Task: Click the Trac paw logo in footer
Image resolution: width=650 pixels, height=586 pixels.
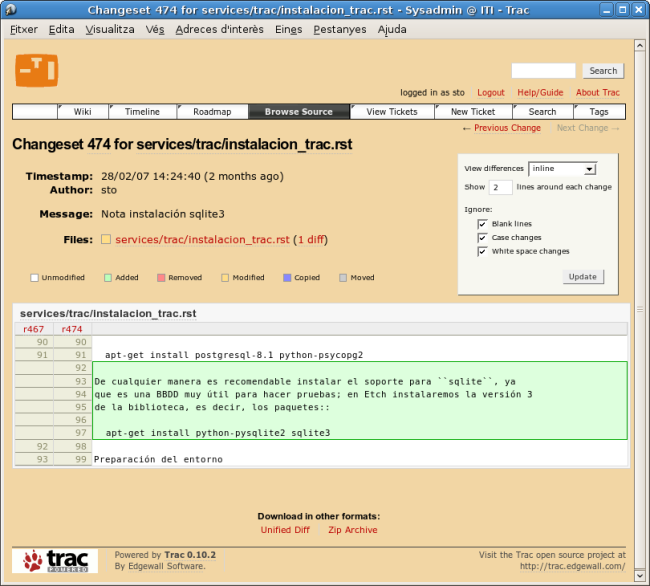Action: (x=55, y=561)
